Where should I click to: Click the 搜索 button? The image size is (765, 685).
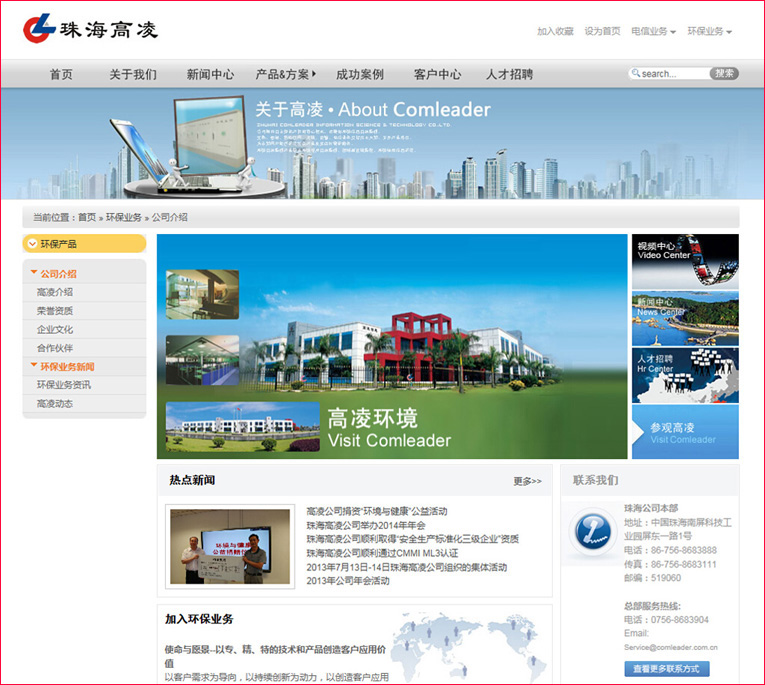coord(724,73)
